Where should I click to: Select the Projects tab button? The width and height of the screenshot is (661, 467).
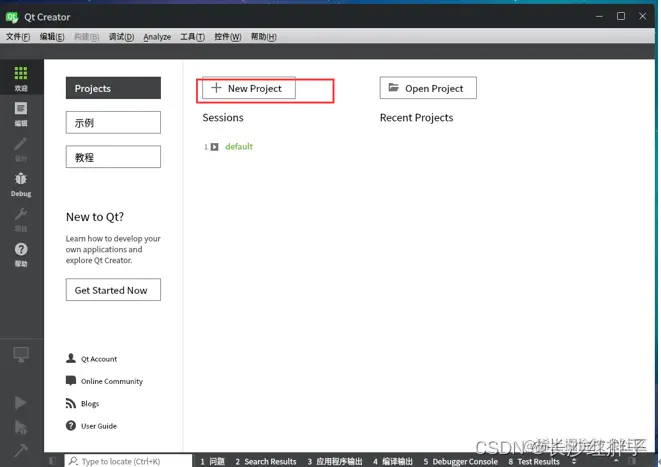point(113,88)
